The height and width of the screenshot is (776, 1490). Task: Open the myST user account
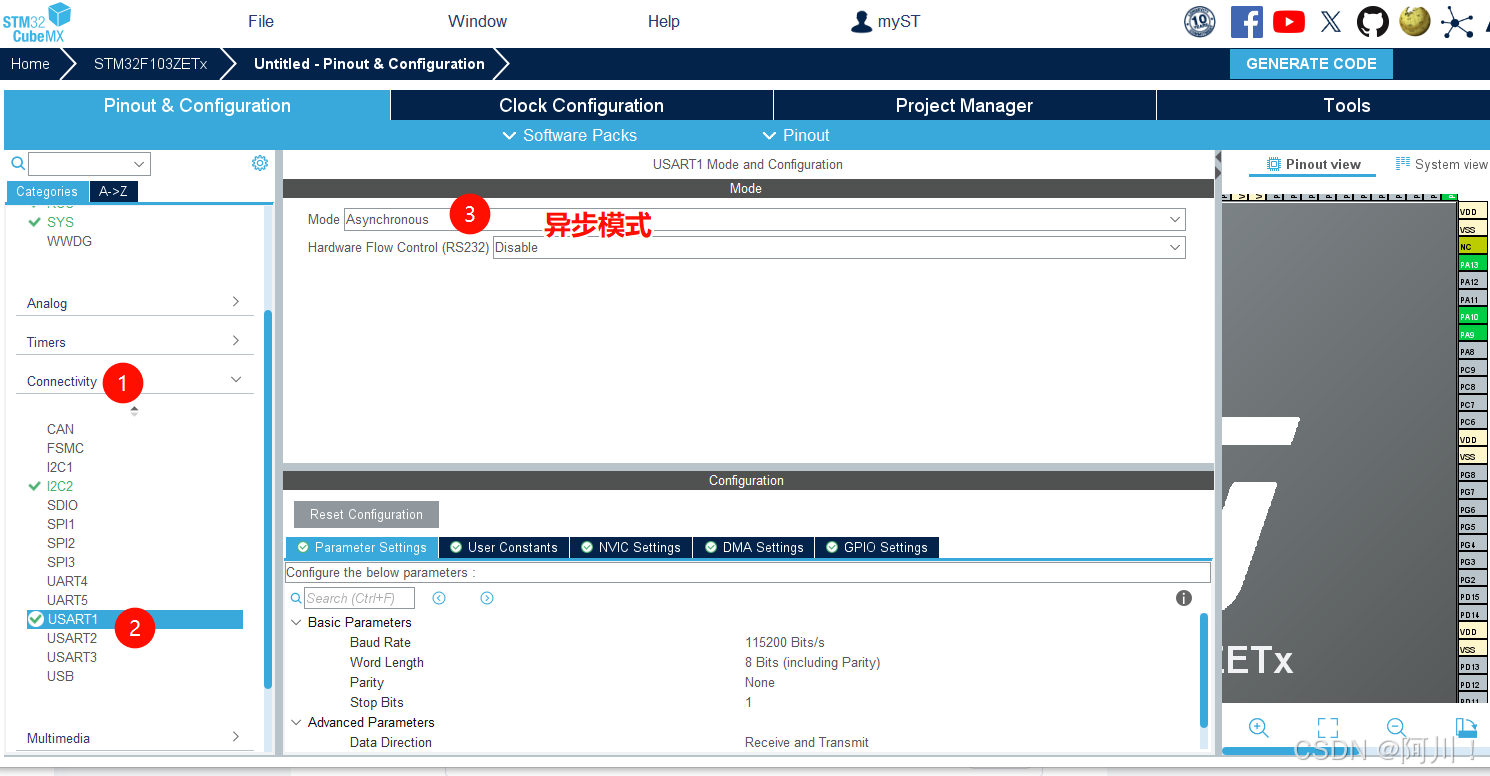885,21
